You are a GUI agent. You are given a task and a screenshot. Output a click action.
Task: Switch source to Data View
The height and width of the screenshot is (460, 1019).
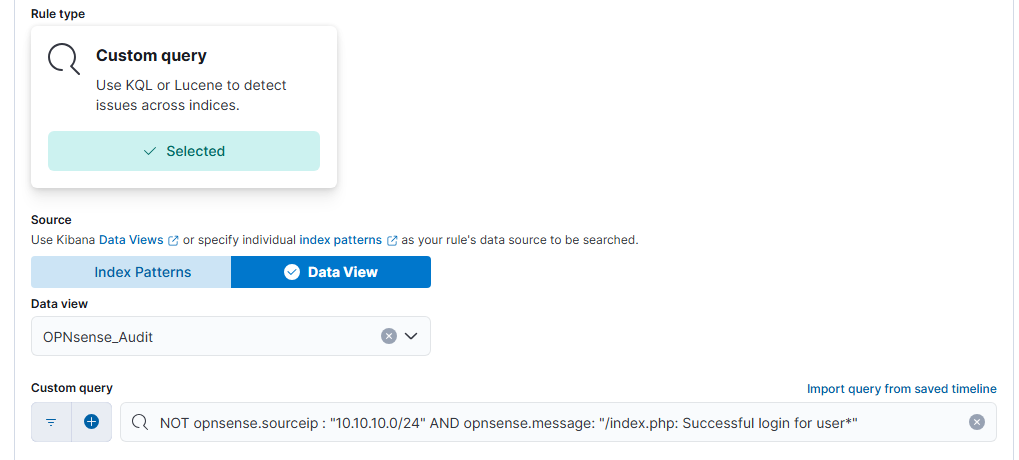[x=341, y=272]
